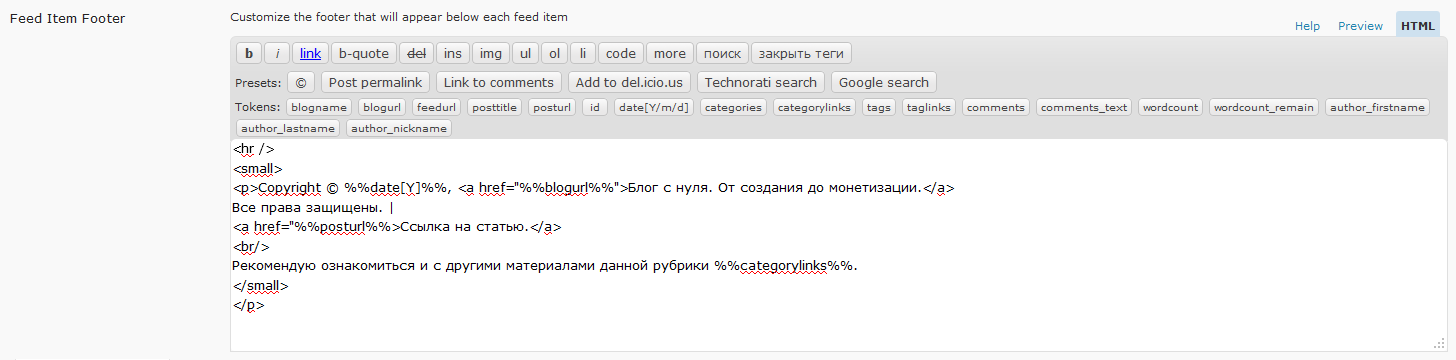Viewport: 1456px width, 360px height.
Task: Insert unordered list with ul button
Action: coord(525,54)
